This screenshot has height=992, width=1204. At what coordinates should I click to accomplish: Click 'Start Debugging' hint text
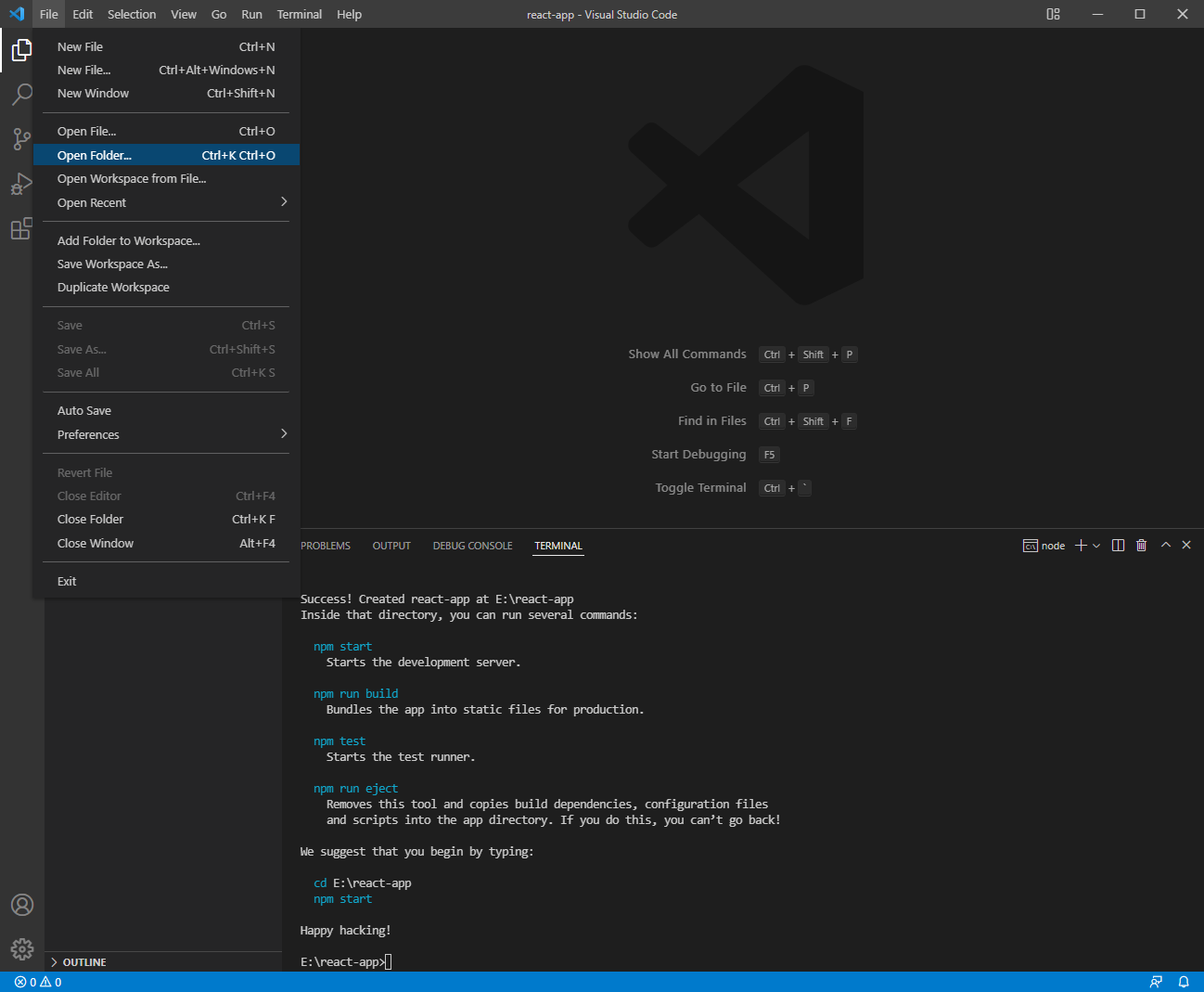[698, 454]
